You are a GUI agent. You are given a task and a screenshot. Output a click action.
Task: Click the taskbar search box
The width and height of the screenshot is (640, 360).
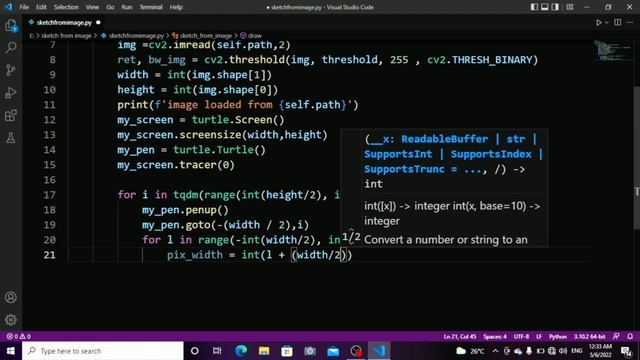pos(102,351)
